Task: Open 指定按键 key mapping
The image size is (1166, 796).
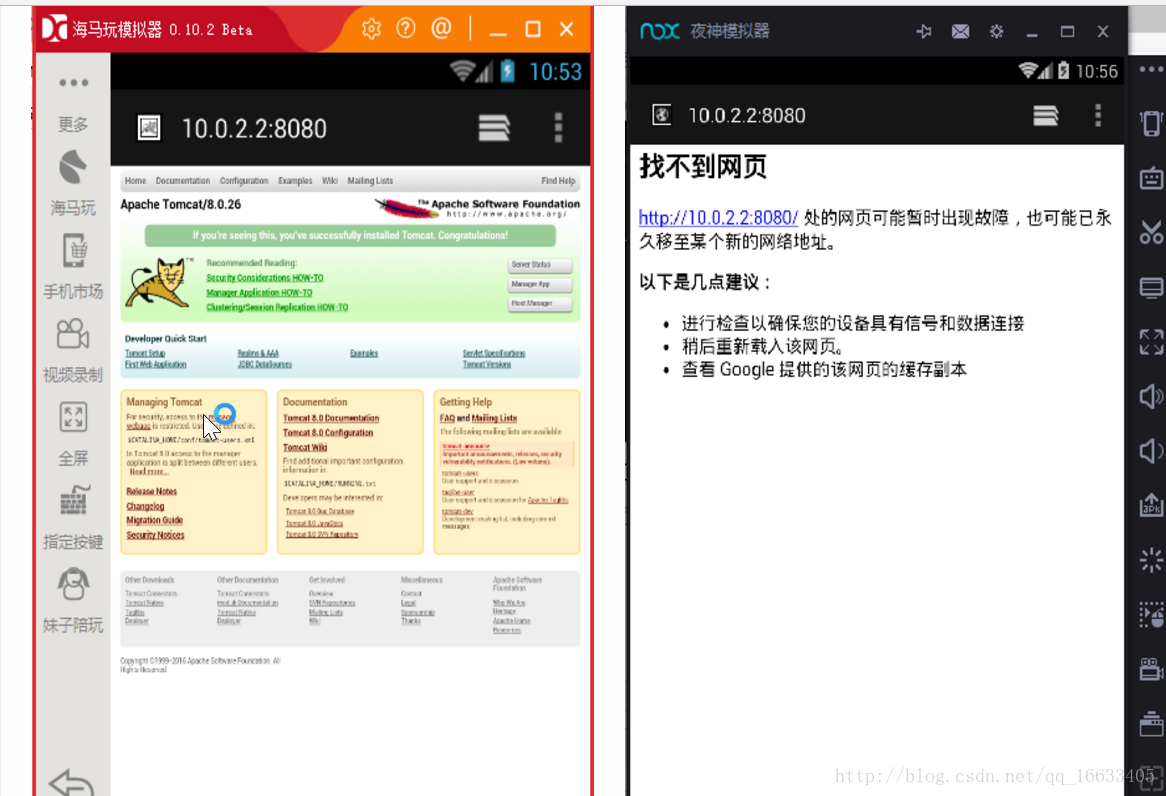Action: pos(73,517)
